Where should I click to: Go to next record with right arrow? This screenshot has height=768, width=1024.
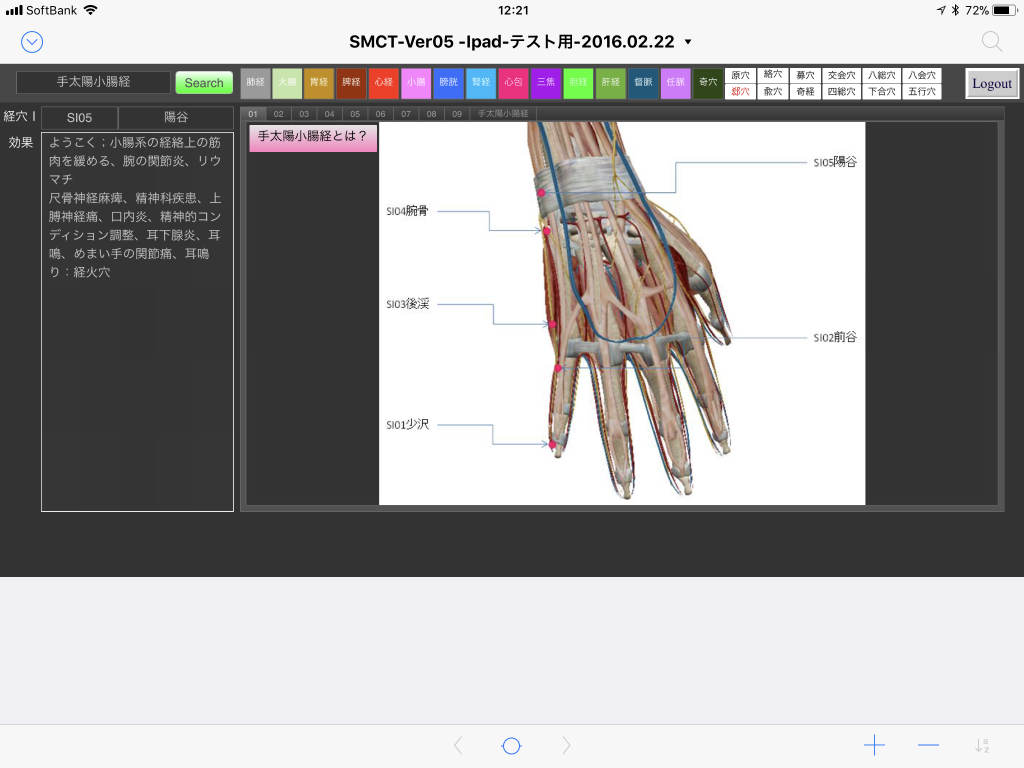click(x=566, y=745)
